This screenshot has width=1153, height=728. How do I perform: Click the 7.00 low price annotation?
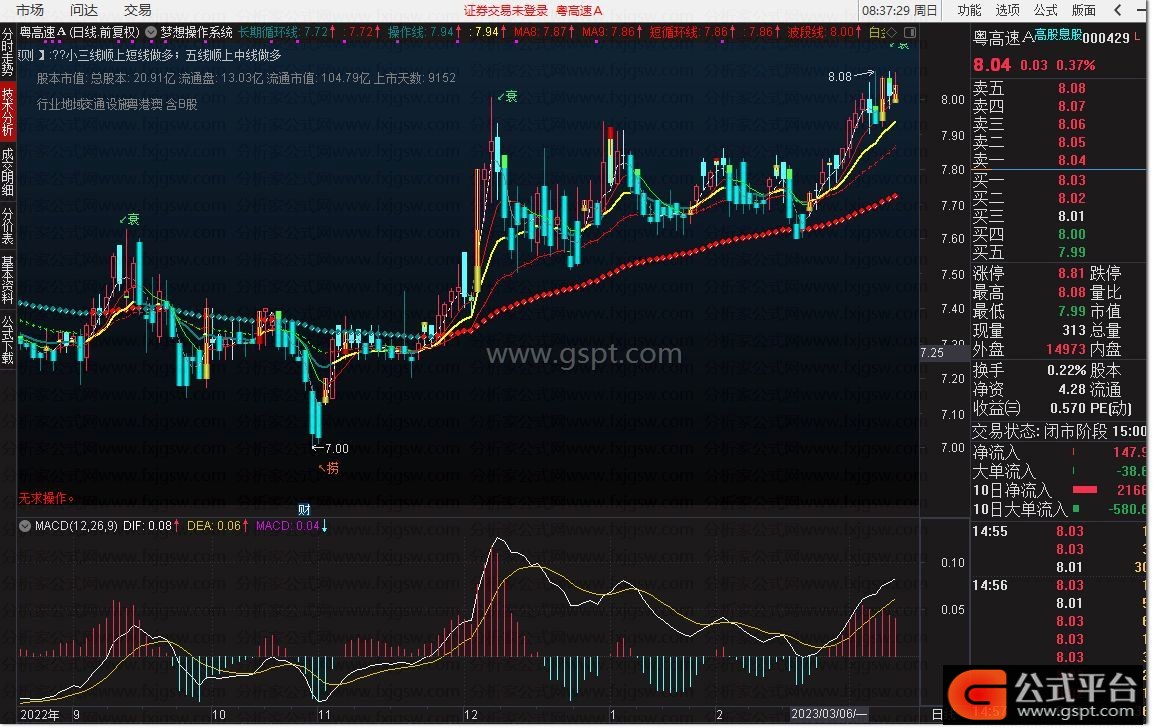pyautogui.click(x=337, y=449)
